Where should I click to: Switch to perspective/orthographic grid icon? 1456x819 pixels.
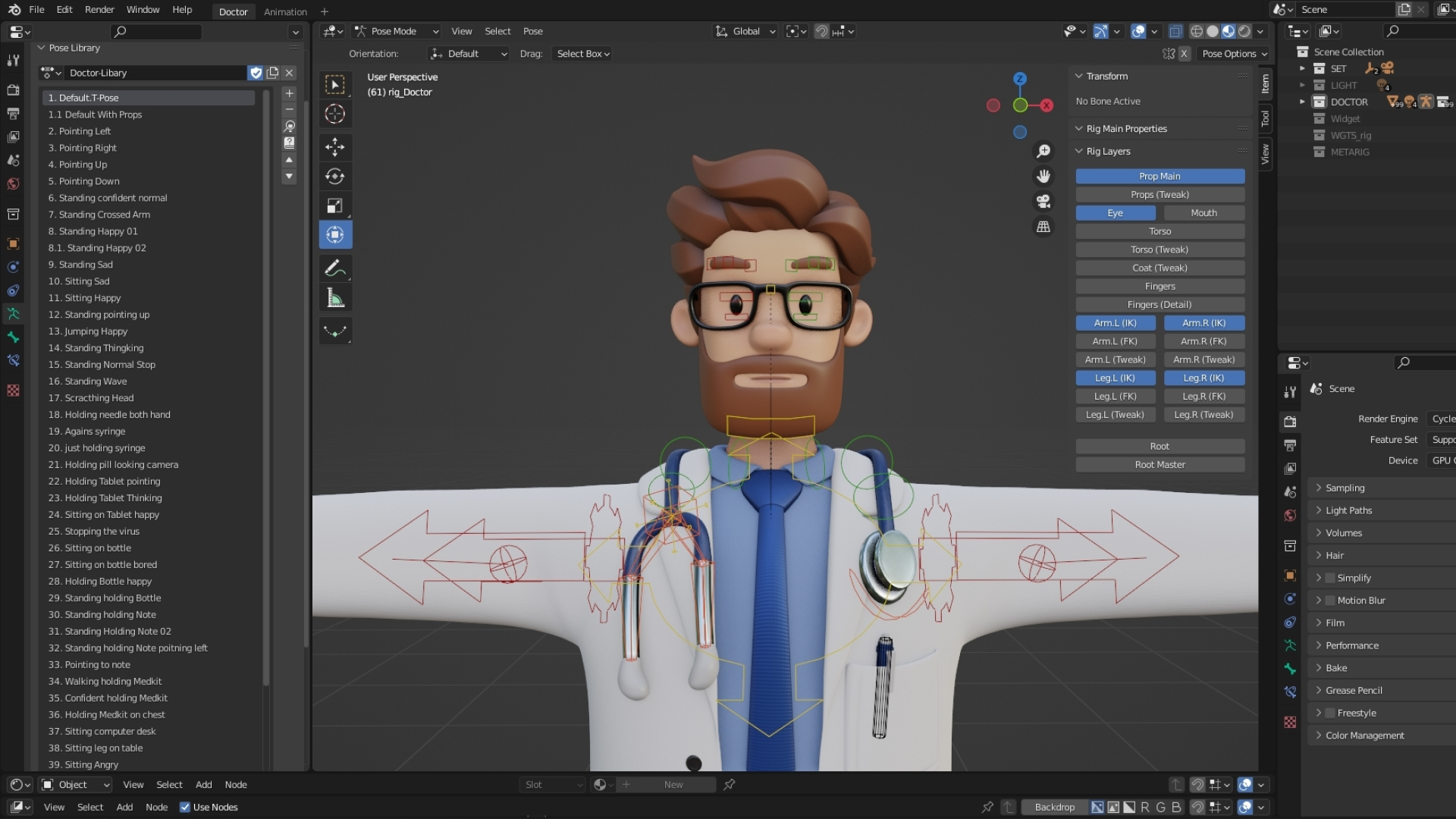[1043, 227]
